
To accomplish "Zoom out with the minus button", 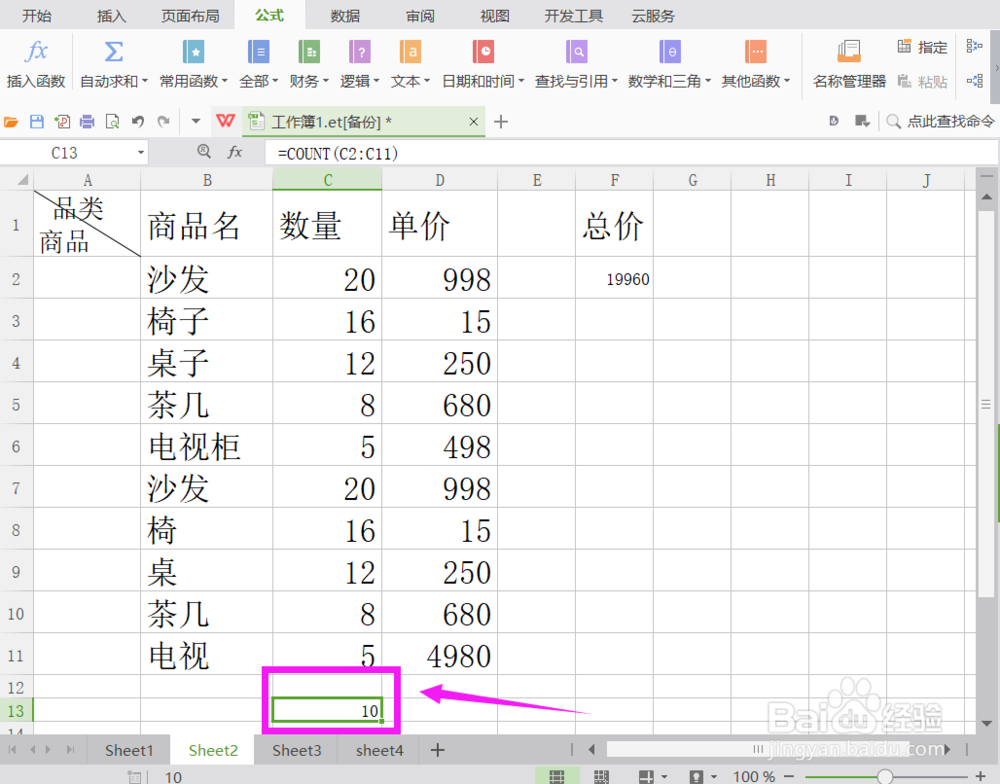I will (789, 776).
